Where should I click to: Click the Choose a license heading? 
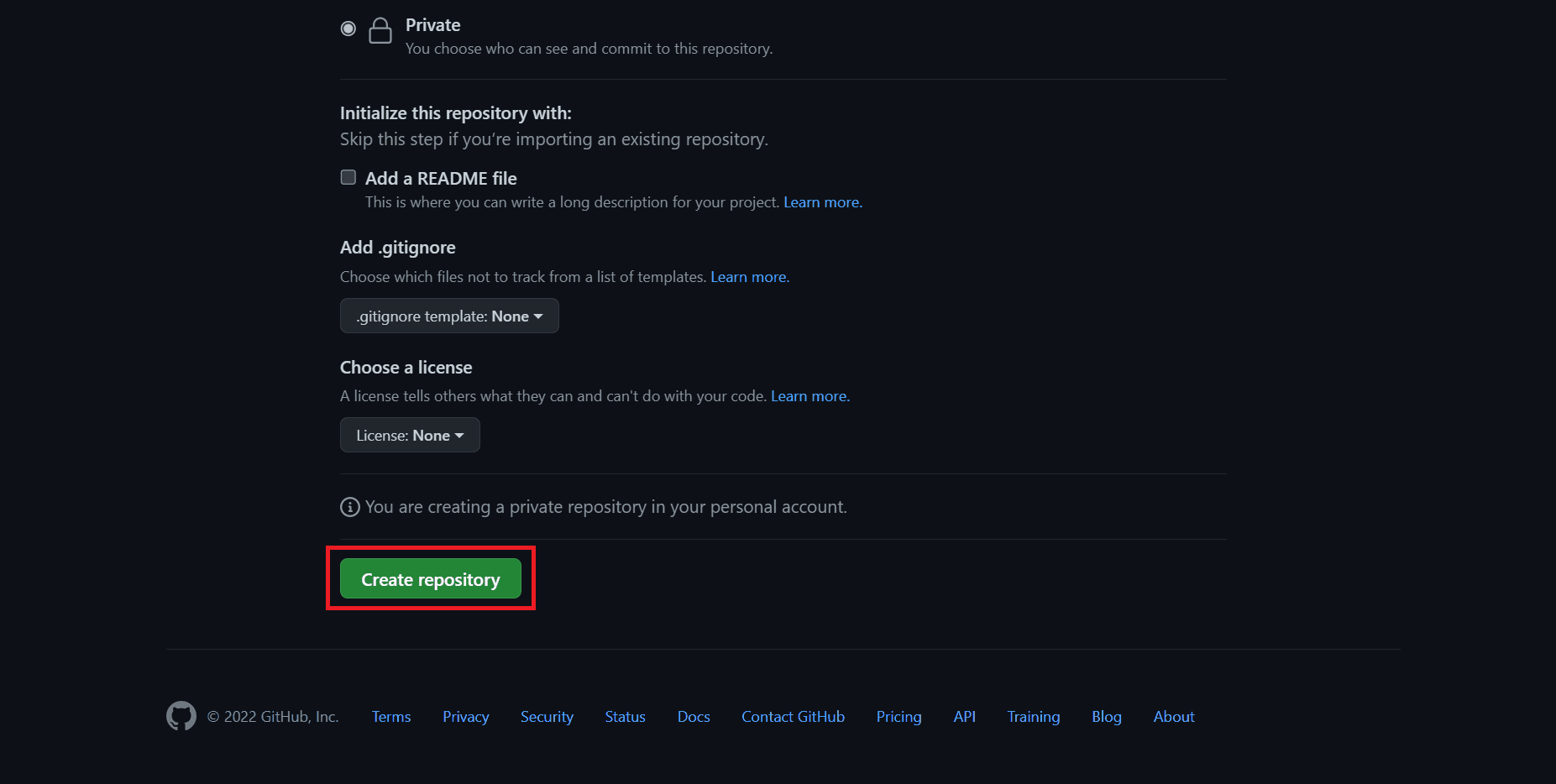click(x=406, y=368)
